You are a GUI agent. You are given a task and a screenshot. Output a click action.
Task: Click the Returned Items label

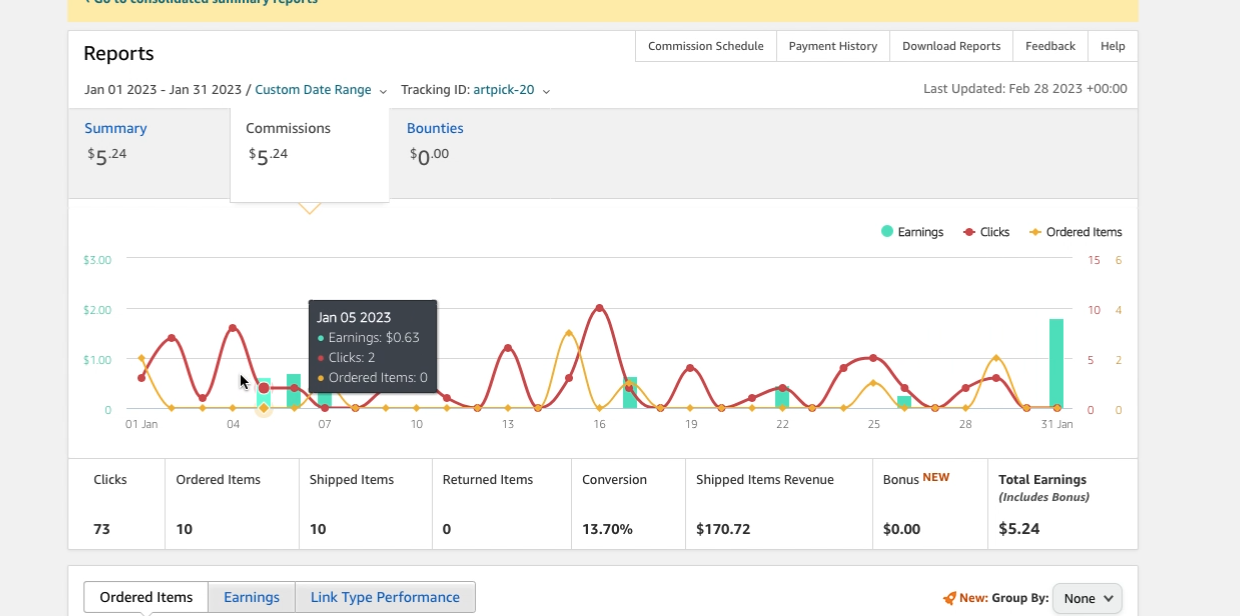pyautogui.click(x=488, y=480)
